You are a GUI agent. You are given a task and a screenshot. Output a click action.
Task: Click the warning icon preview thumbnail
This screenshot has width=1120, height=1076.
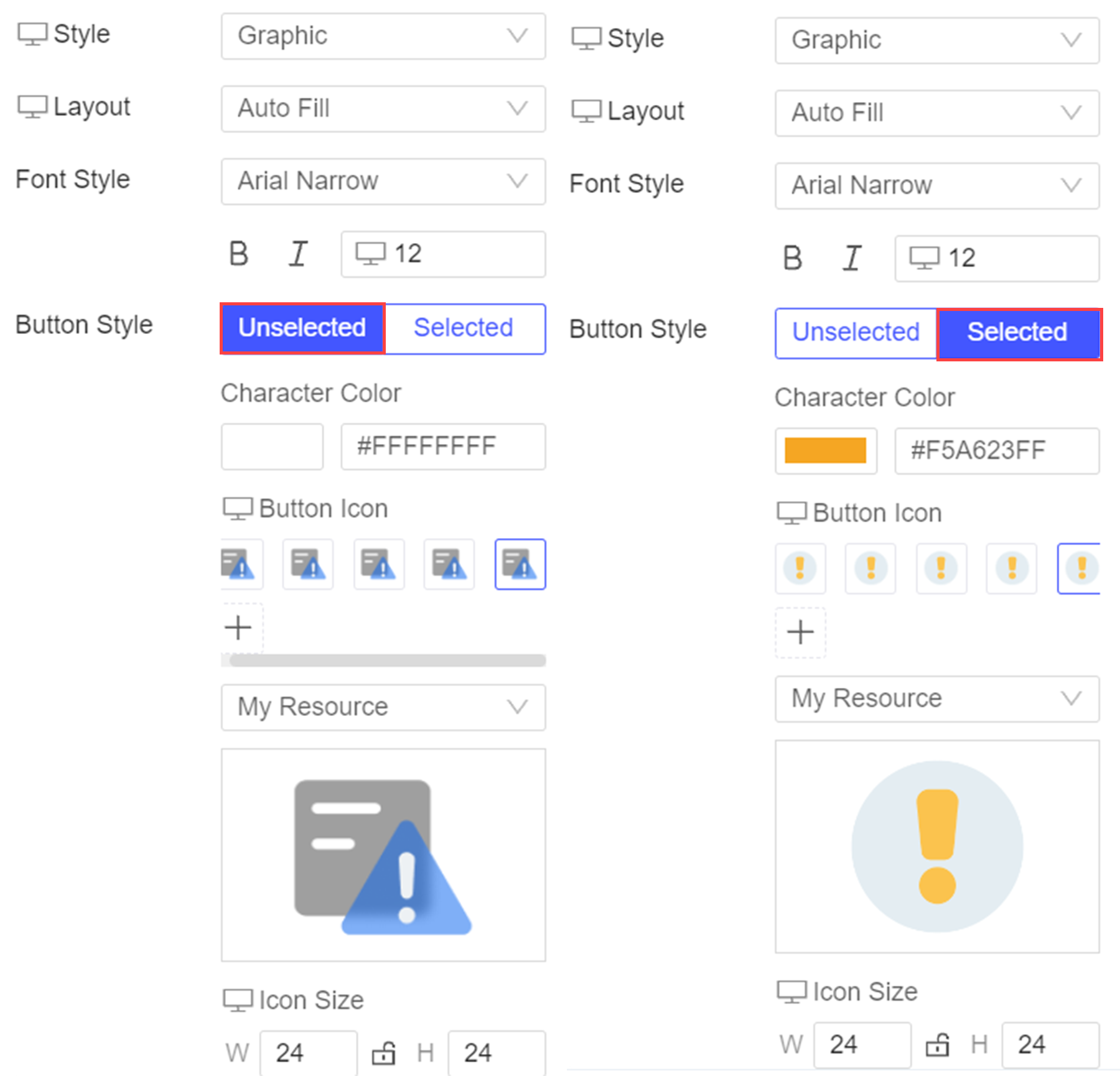[383, 854]
